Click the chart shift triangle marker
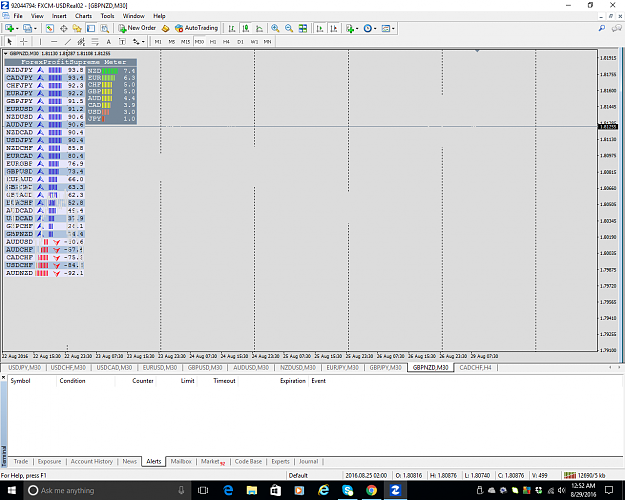The height and width of the screenshot is (500, 625). tap(477, 51)
